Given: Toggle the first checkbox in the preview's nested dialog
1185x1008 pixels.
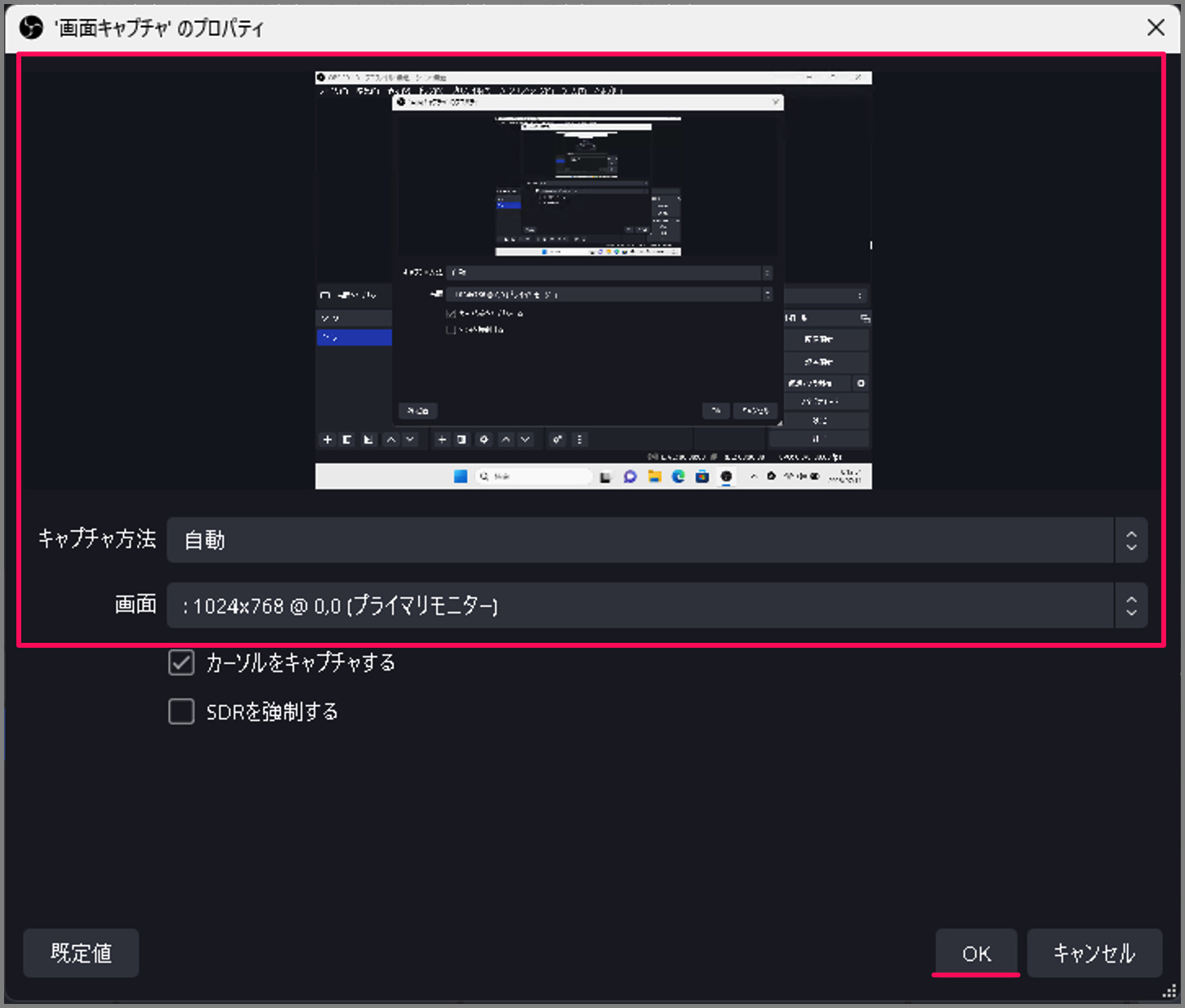Looking at the screenshot, I should [451, 314].
